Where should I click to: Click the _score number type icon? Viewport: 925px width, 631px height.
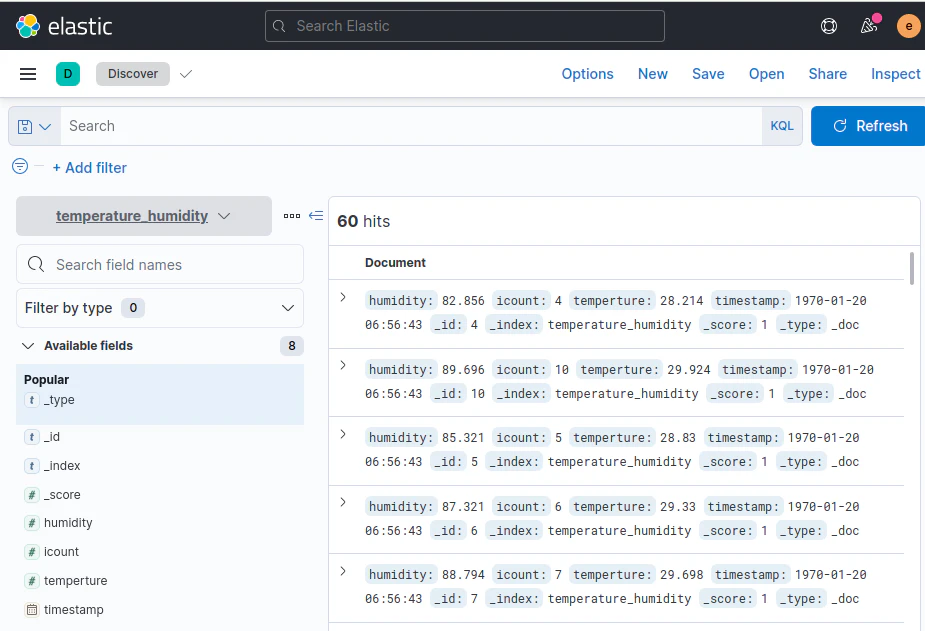[x=32, y=495]
